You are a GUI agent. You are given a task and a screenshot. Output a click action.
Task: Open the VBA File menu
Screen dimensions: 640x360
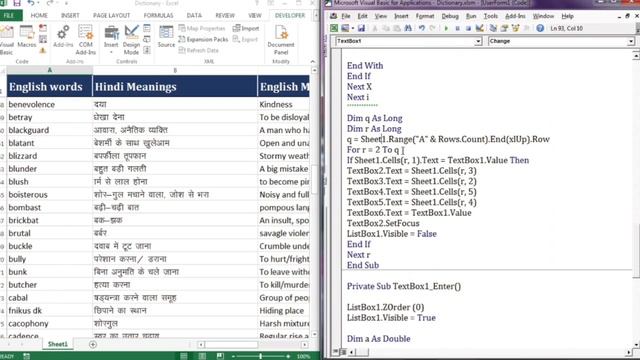click(346, 16)
